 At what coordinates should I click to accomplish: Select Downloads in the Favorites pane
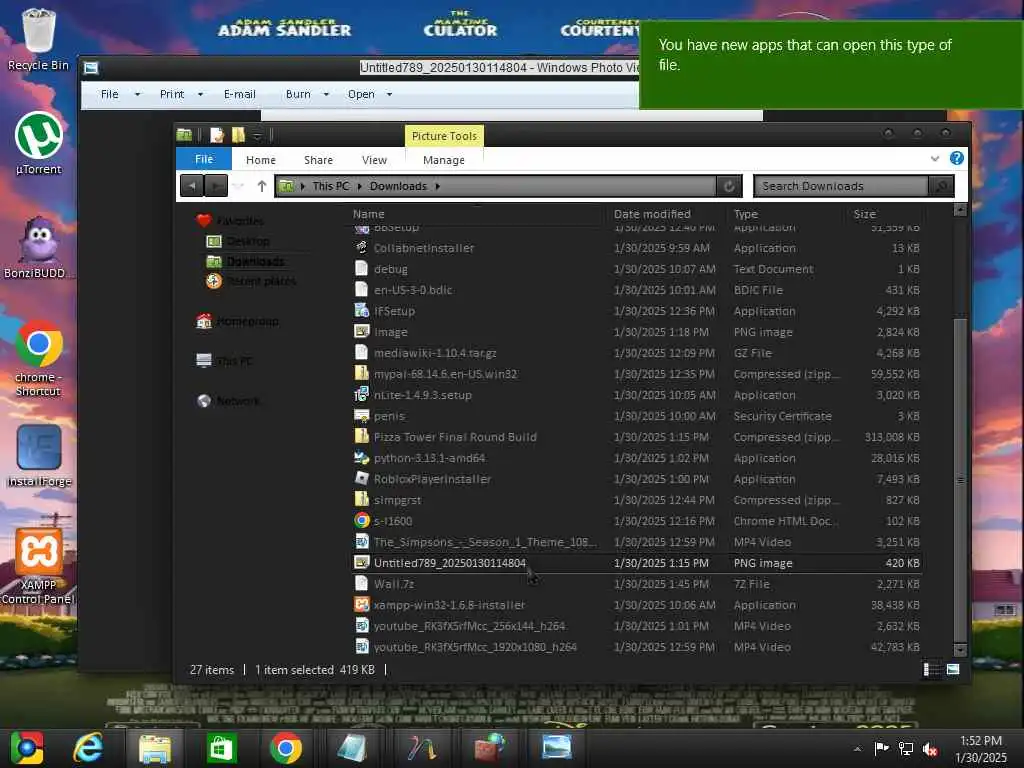click(246, 261)
